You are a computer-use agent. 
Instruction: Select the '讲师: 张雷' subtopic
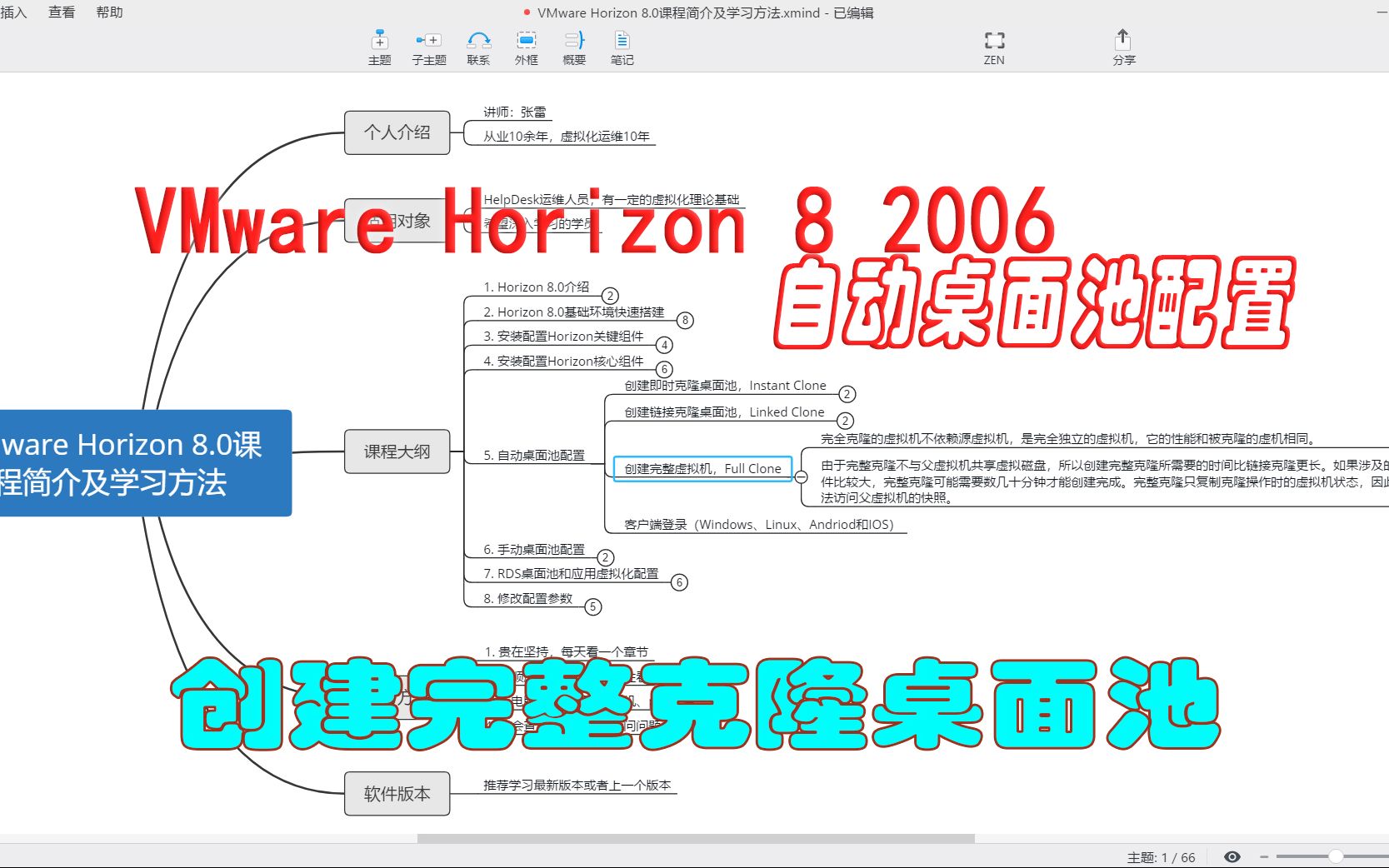pyautogui.click(x=515, y=112)
